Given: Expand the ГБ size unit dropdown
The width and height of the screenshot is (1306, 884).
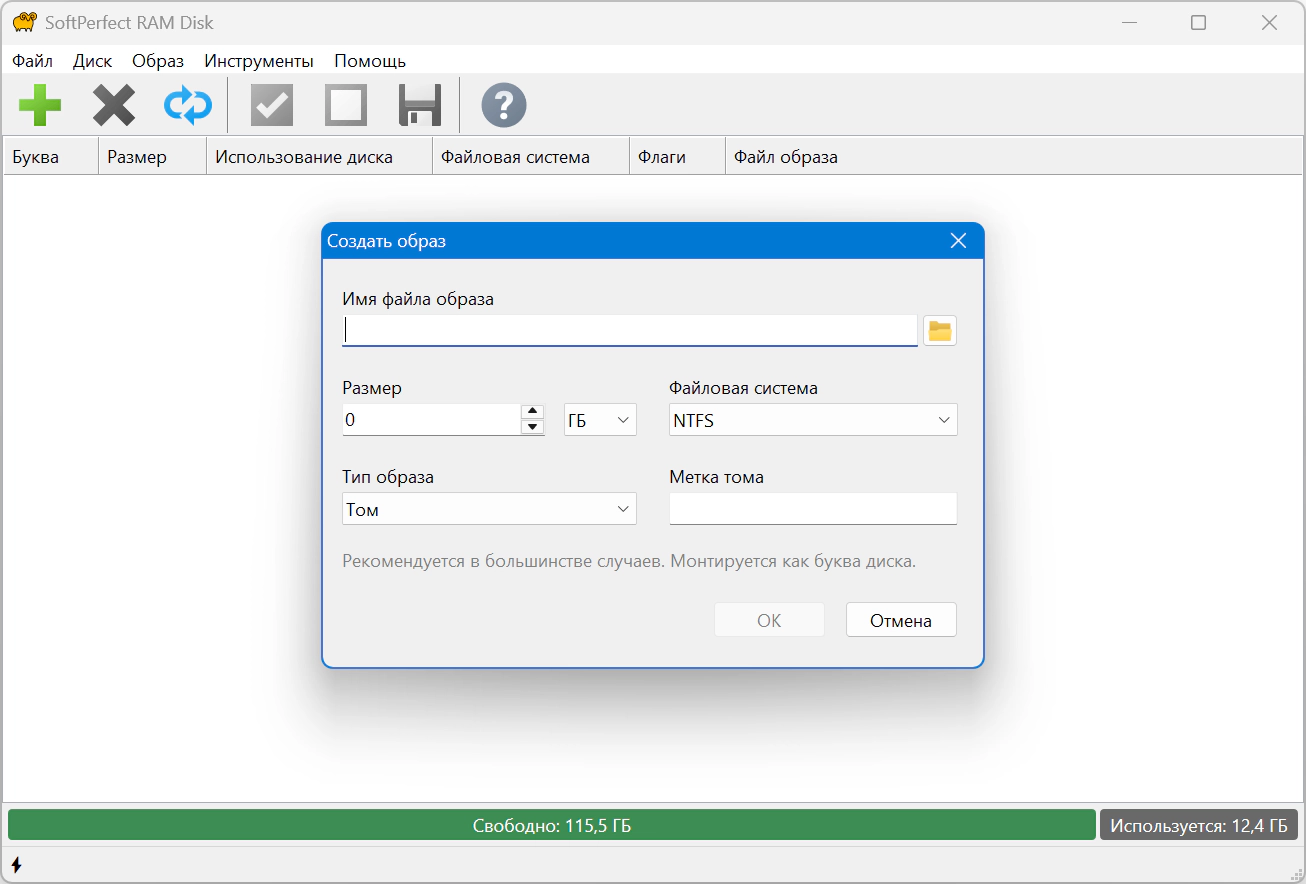Looking at the screenshot, I should point(600,420).
